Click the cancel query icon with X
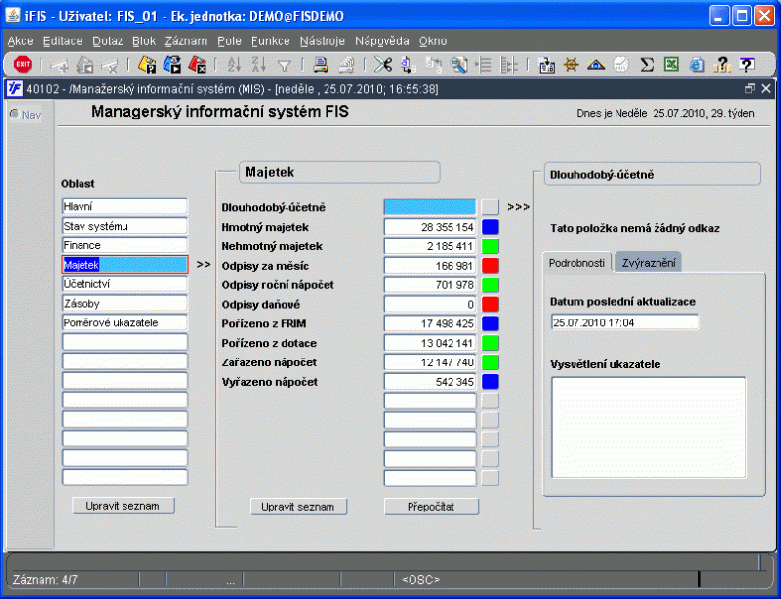Viewport: 781px width, 599px height. (197, 64)
